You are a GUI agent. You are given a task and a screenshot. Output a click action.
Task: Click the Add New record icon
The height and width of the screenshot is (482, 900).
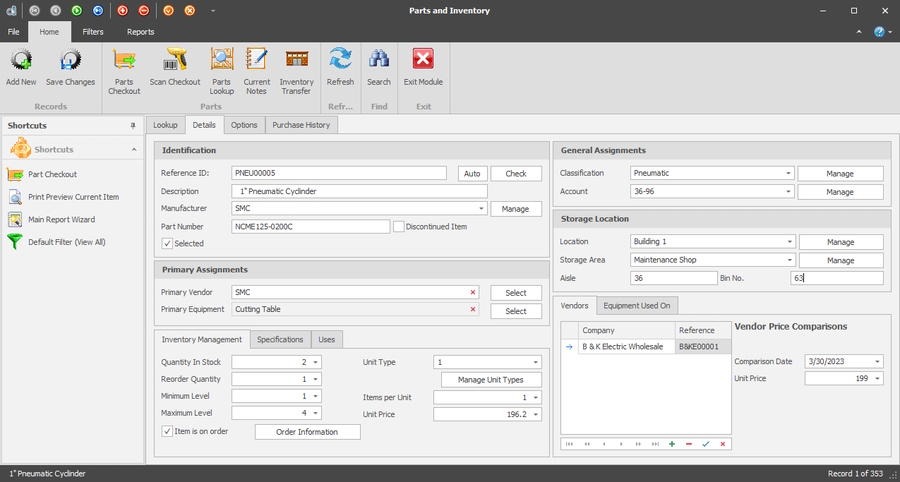(21, 59)
